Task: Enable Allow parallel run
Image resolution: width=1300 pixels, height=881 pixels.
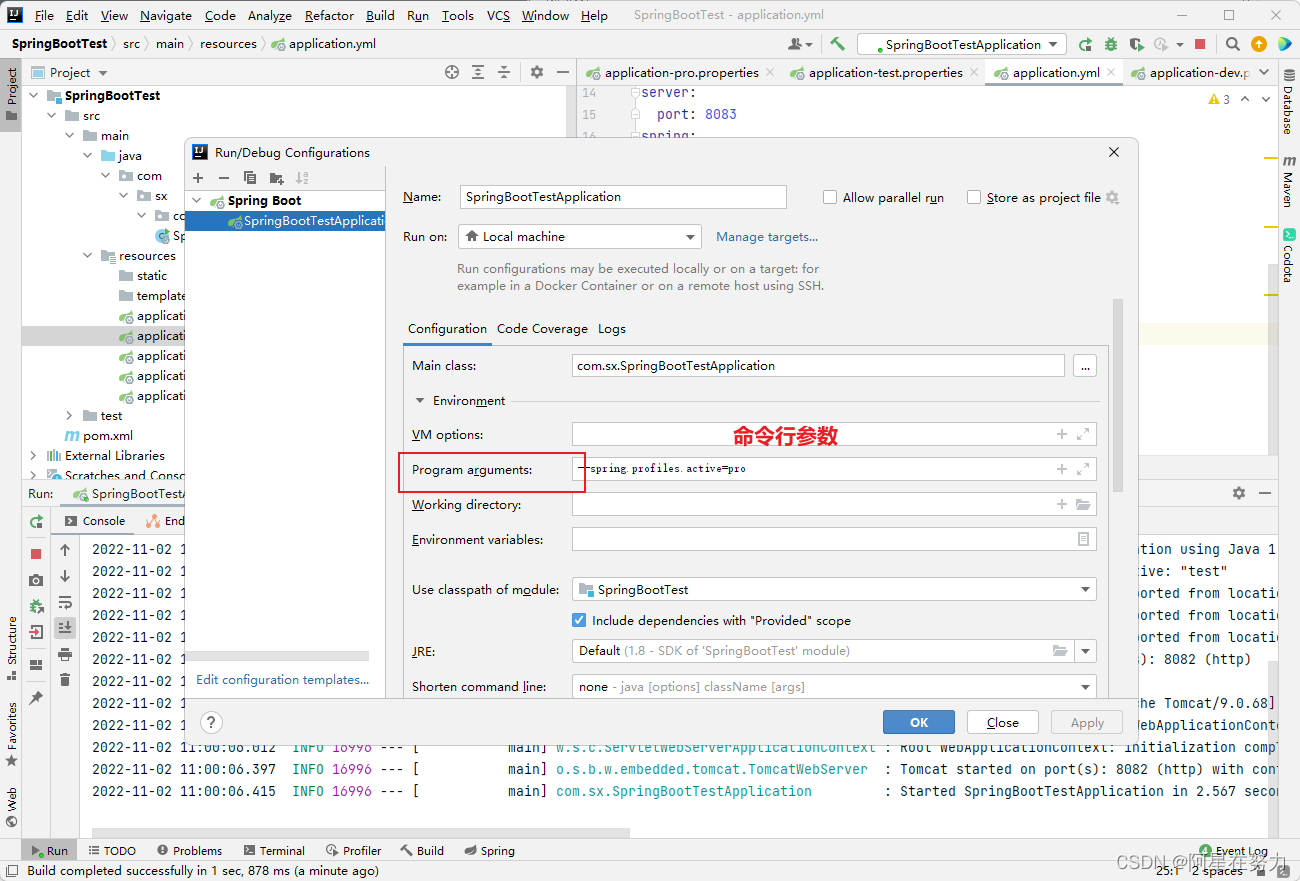Action: pyautogui.click(x=830, y=197)
